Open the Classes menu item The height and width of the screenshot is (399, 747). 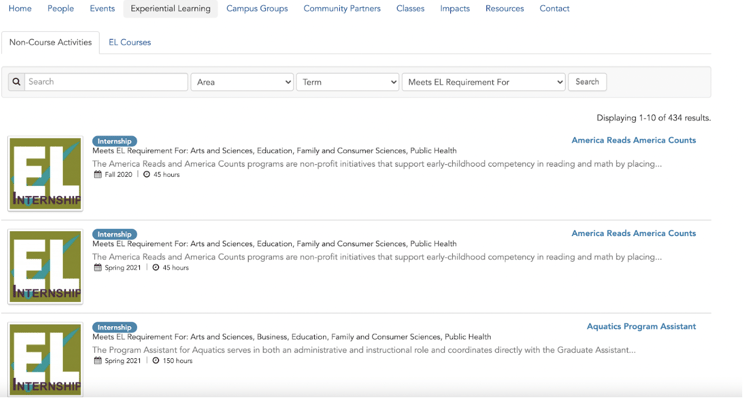coord(410,9)
